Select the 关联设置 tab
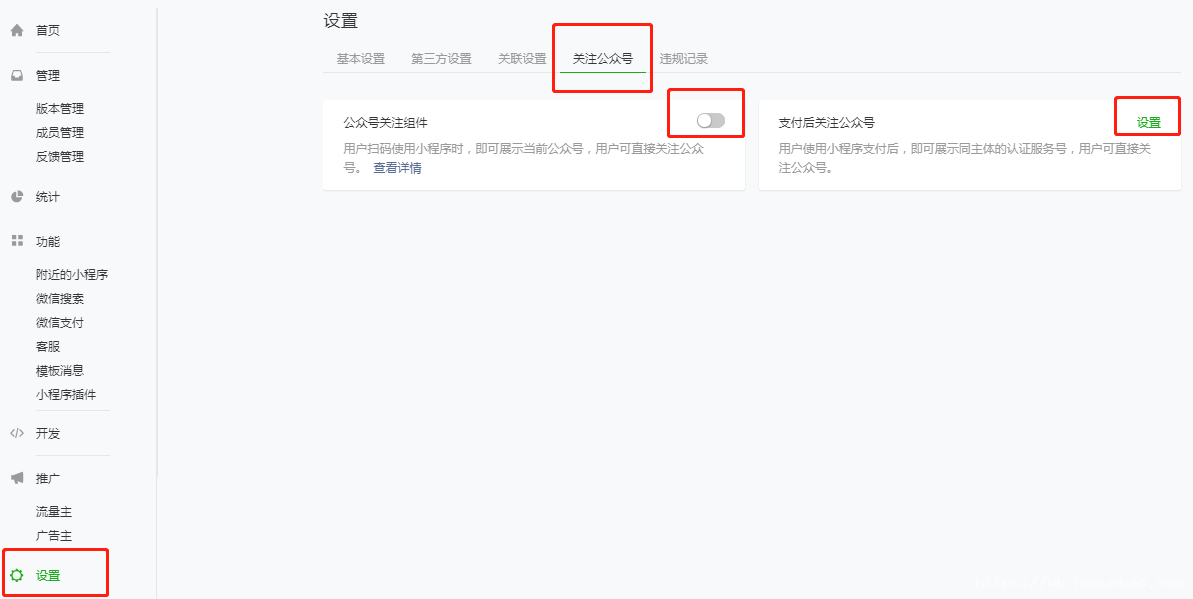The height and width of the screenshot is (599, 1193). [522, 59]
